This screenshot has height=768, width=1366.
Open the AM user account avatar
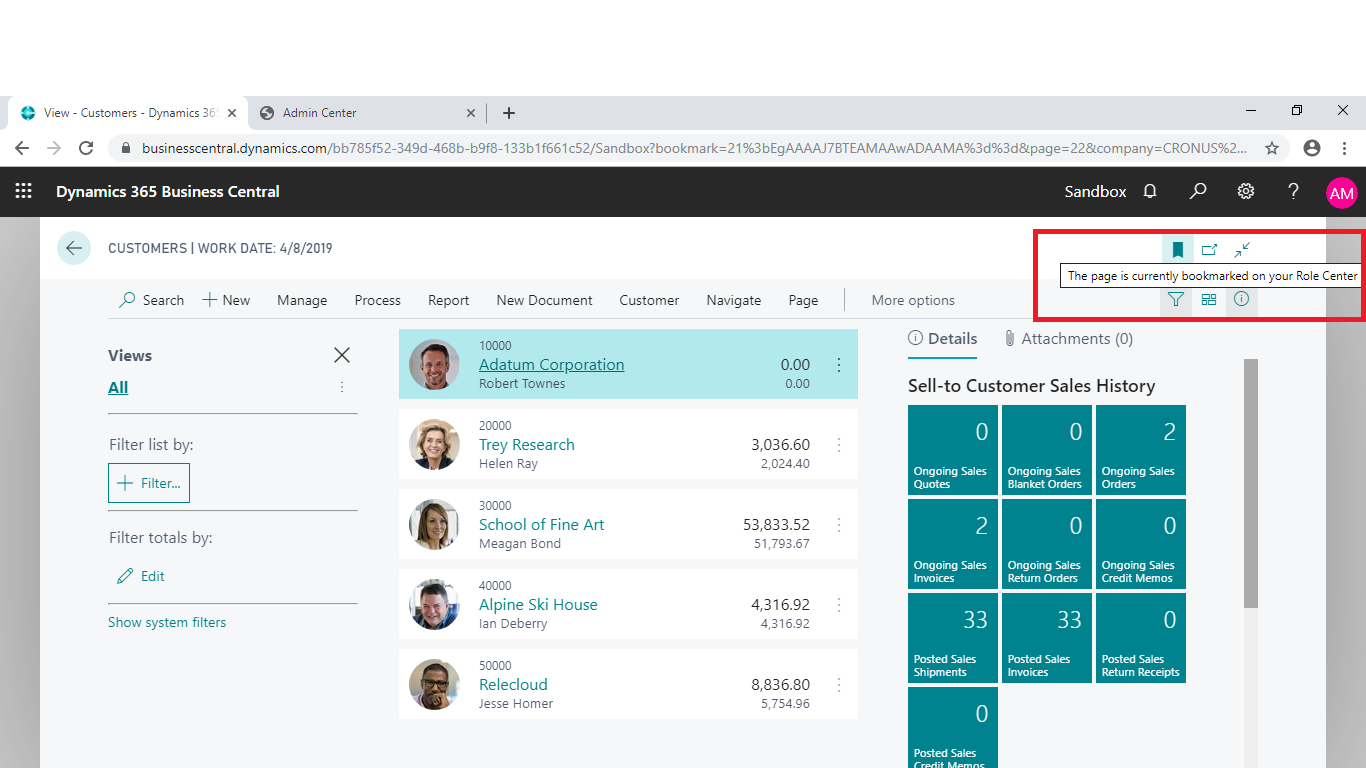click(x=1341, y=193)
